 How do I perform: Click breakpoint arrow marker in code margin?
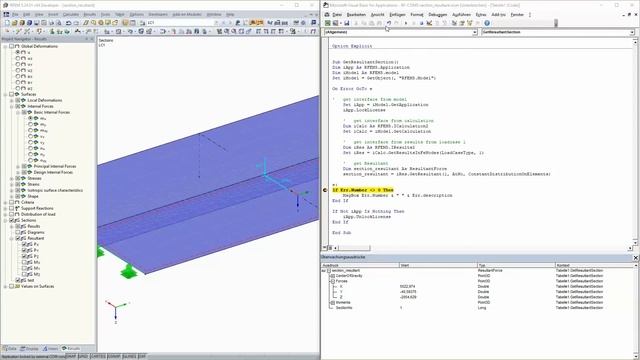325,190
